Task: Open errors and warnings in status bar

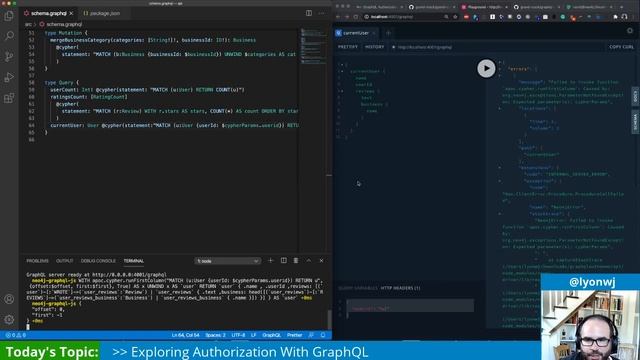Action: tap(16, 335)
